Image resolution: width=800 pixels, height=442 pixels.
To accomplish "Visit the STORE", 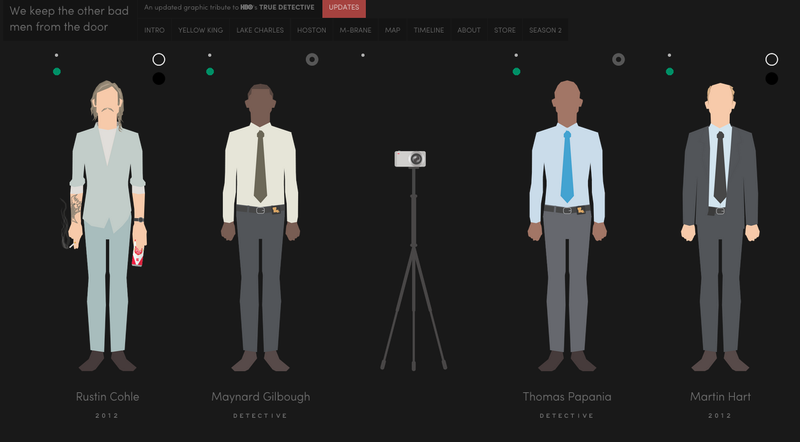I will [505, 30].
